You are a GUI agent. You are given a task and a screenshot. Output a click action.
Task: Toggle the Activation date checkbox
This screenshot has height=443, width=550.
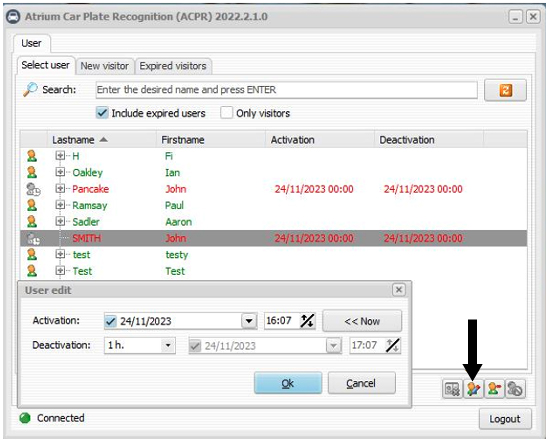[x=110, y=321]
